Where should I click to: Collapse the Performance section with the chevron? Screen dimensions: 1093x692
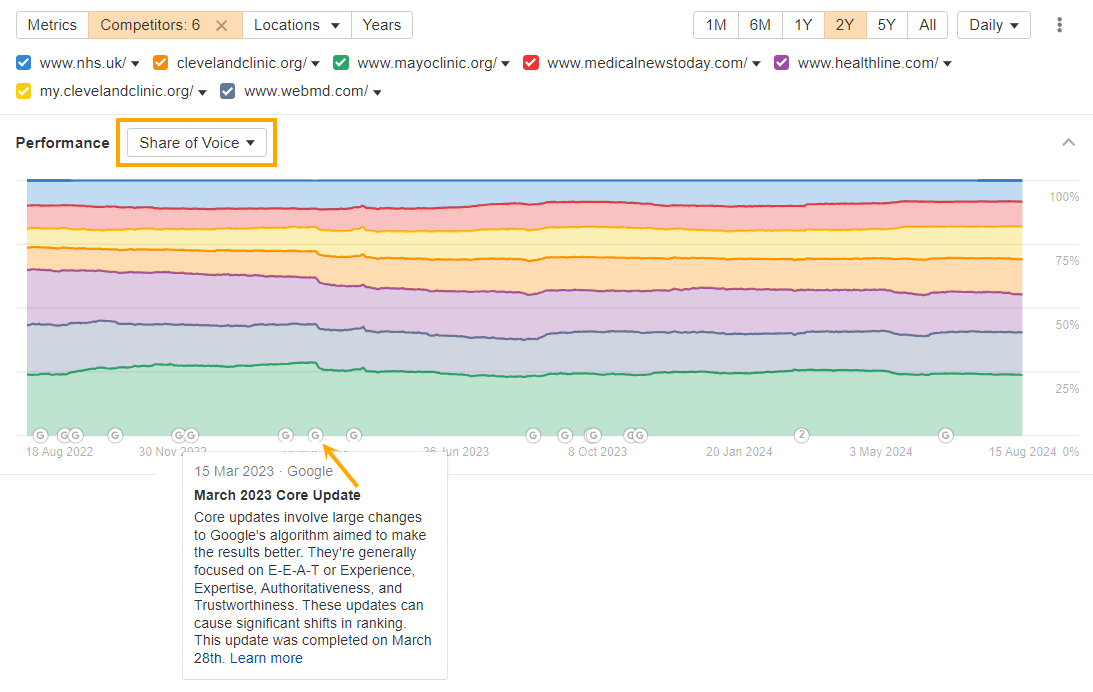coord(1068,142)
